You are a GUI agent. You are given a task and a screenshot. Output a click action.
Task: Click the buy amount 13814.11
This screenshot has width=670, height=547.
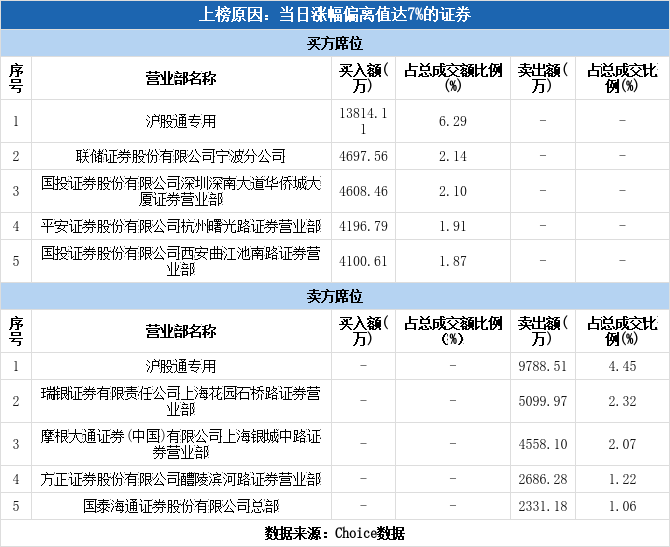(363, 121)
